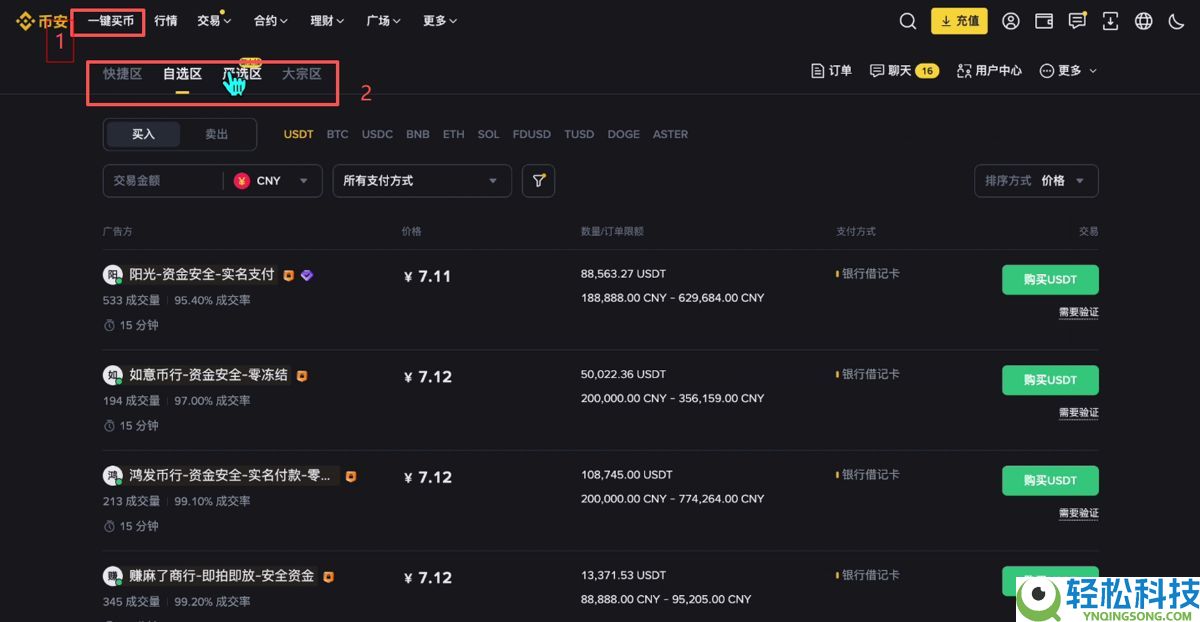Viewport: 1200px width, 622px height.
Task: Open the 需要验证 link under first offer
Action: 1078,311
